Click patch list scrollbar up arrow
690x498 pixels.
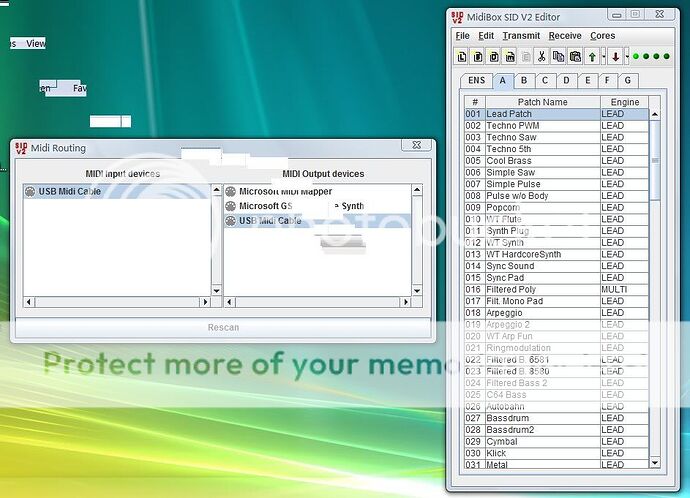point(655,114)
